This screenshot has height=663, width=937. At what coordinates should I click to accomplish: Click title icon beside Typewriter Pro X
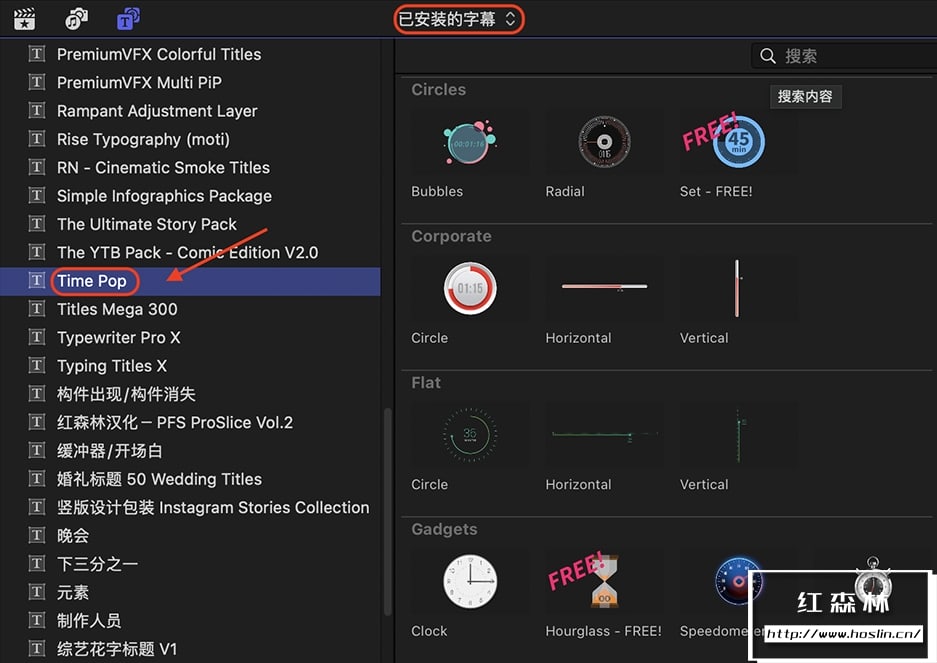pos(36,337)
